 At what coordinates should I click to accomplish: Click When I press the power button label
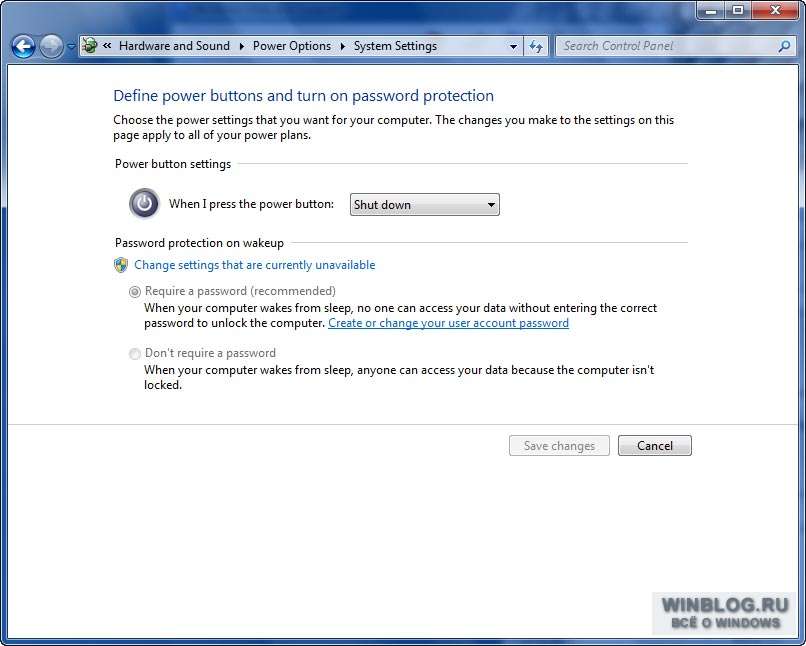tap(251, 204)
